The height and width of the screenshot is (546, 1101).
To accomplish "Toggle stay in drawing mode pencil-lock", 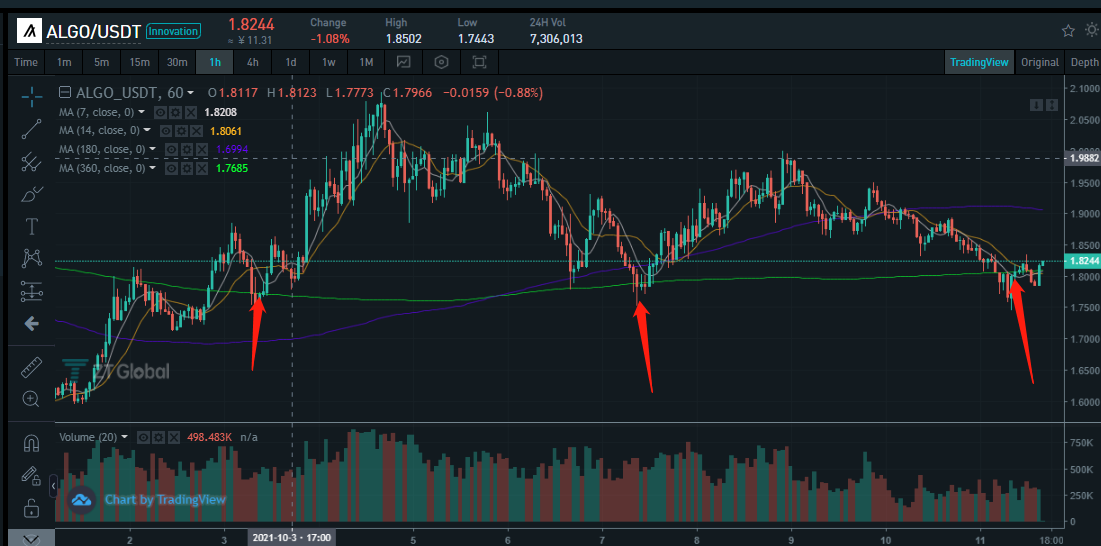I will 31,475.
